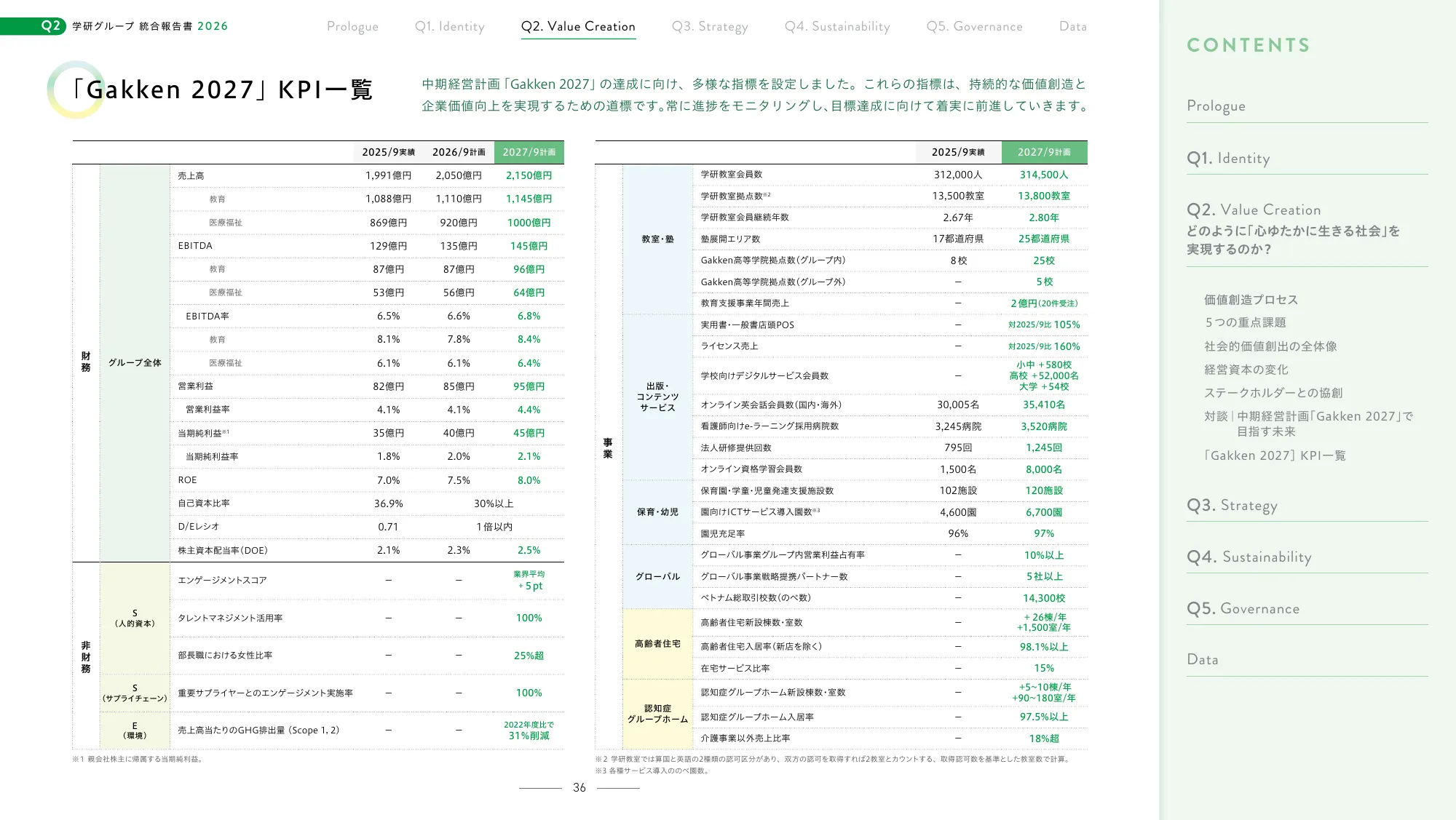
Task: Go to 5つの重点課題 sidebar sub-item
Action: point(1245,322)
